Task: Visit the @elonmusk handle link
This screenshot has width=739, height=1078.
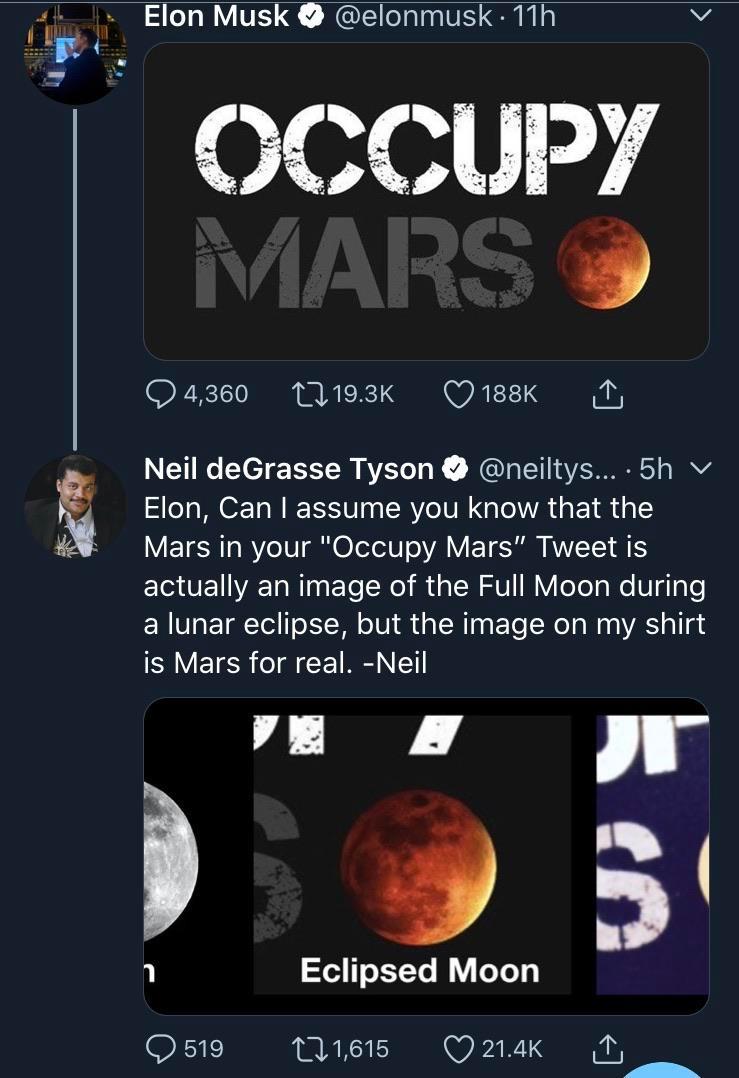Action: (x=410, y=16)
